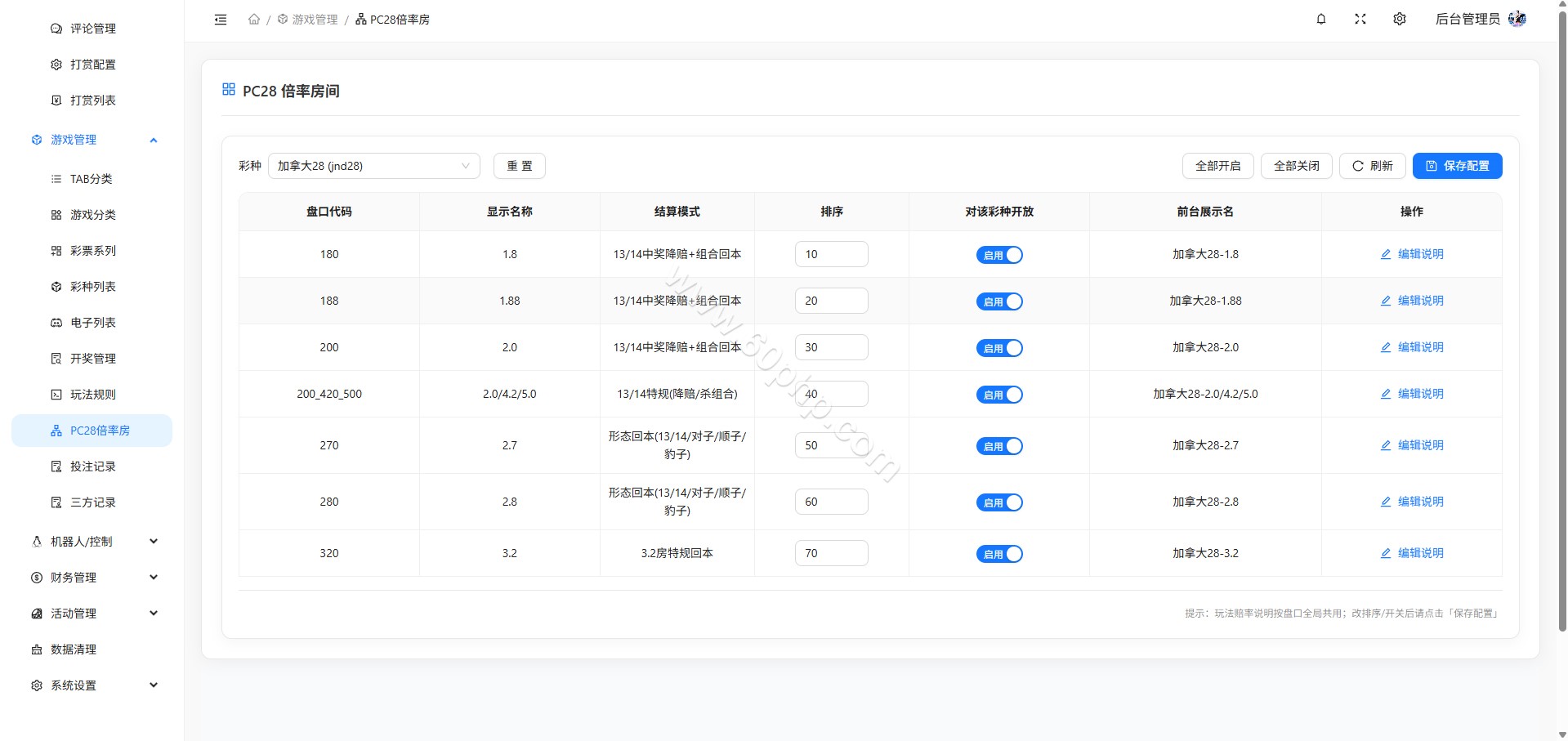This screenshot has height=741, width=1568.
Task: Click the 打赏配置 gear icon
Action: [x=56, y=65]
